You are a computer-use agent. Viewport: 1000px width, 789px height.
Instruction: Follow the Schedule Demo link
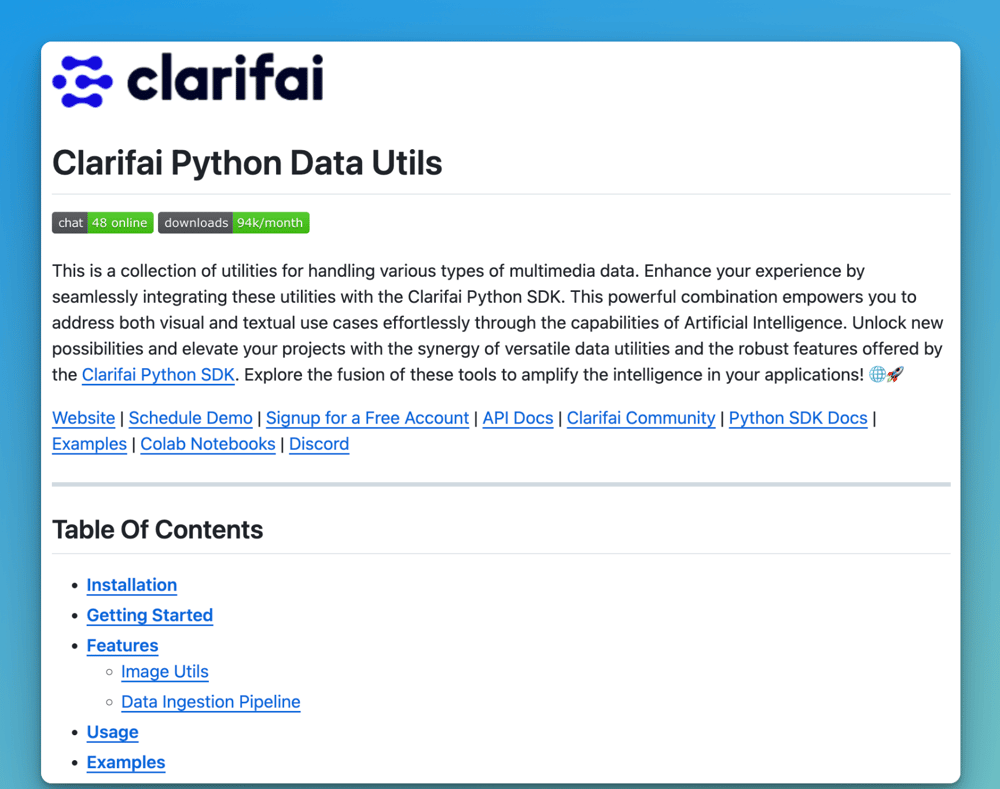pyautogui.click(x=190, y=418)
